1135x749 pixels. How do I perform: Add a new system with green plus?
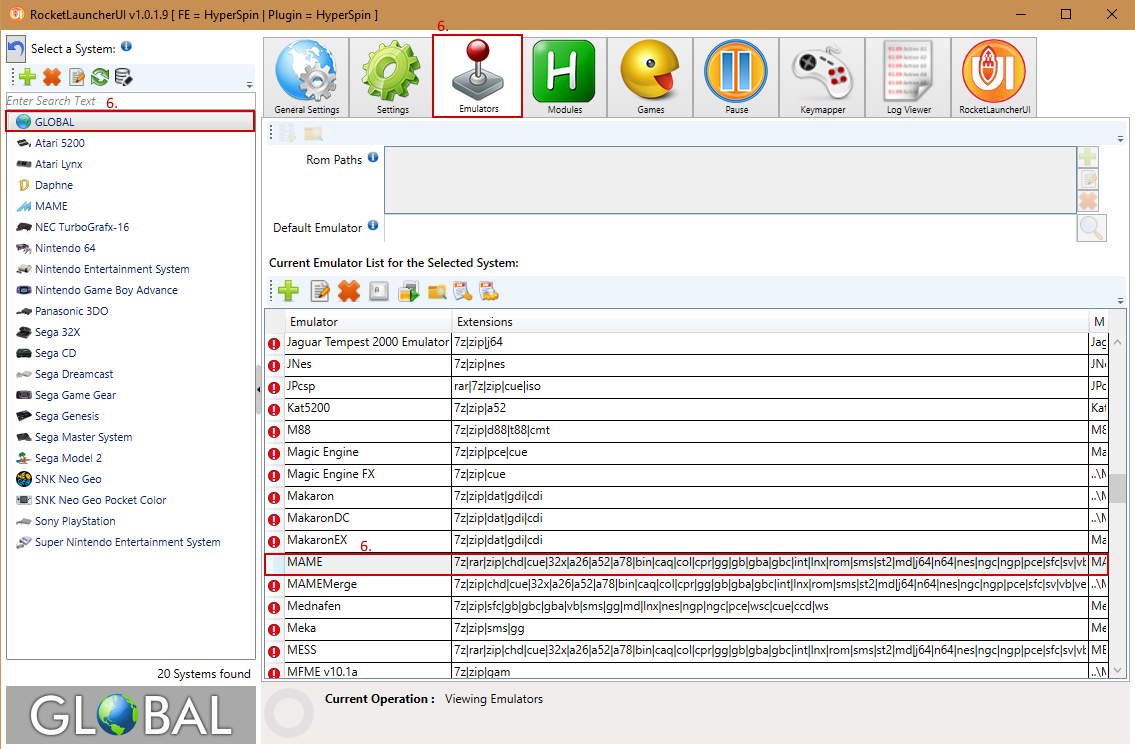[28, 77]
